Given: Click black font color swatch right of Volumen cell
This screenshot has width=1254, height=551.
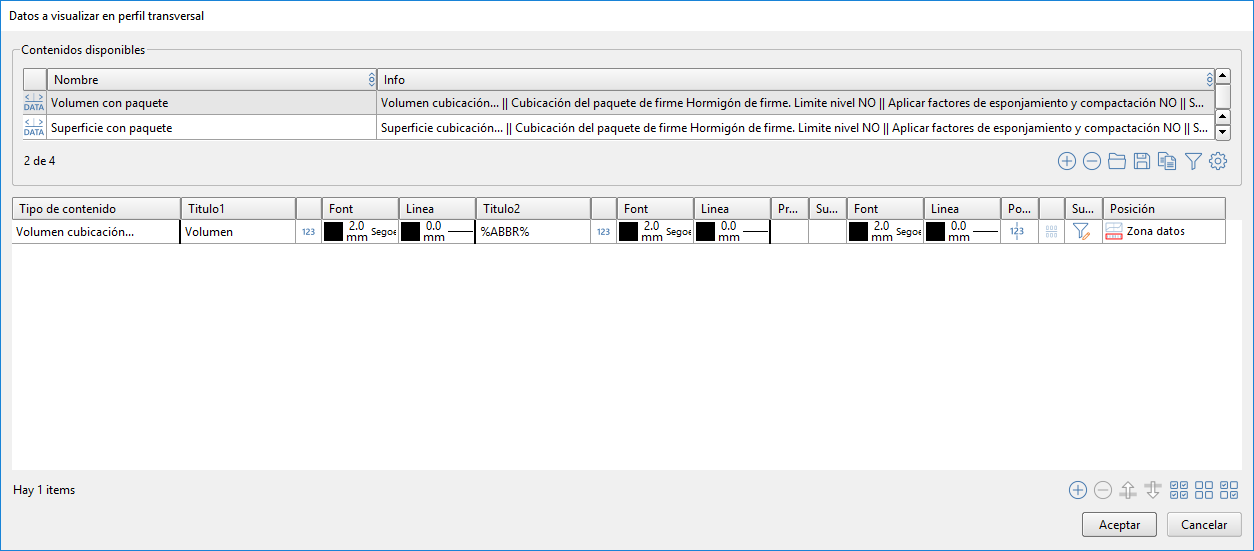Looking at the screenshot, I should tap(333, 231).
